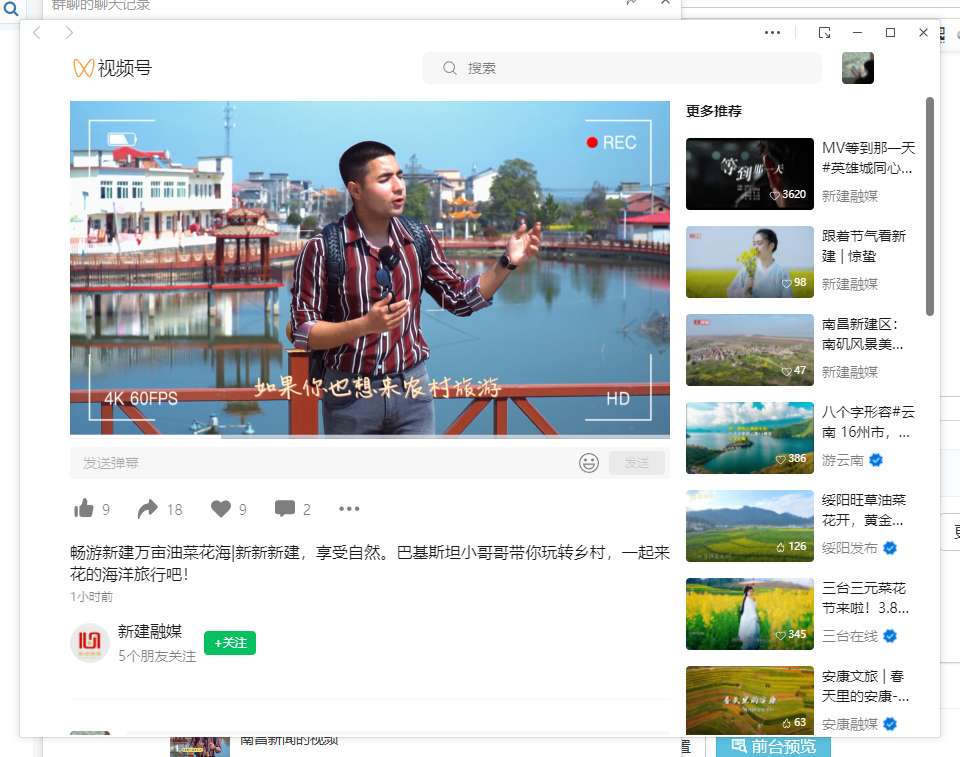Image resolution: width=960 pixels, height=757 pixels.
Task: Click the 新建融媒 channel avatar
Action: pyautogui.click(x=90, y=643)
